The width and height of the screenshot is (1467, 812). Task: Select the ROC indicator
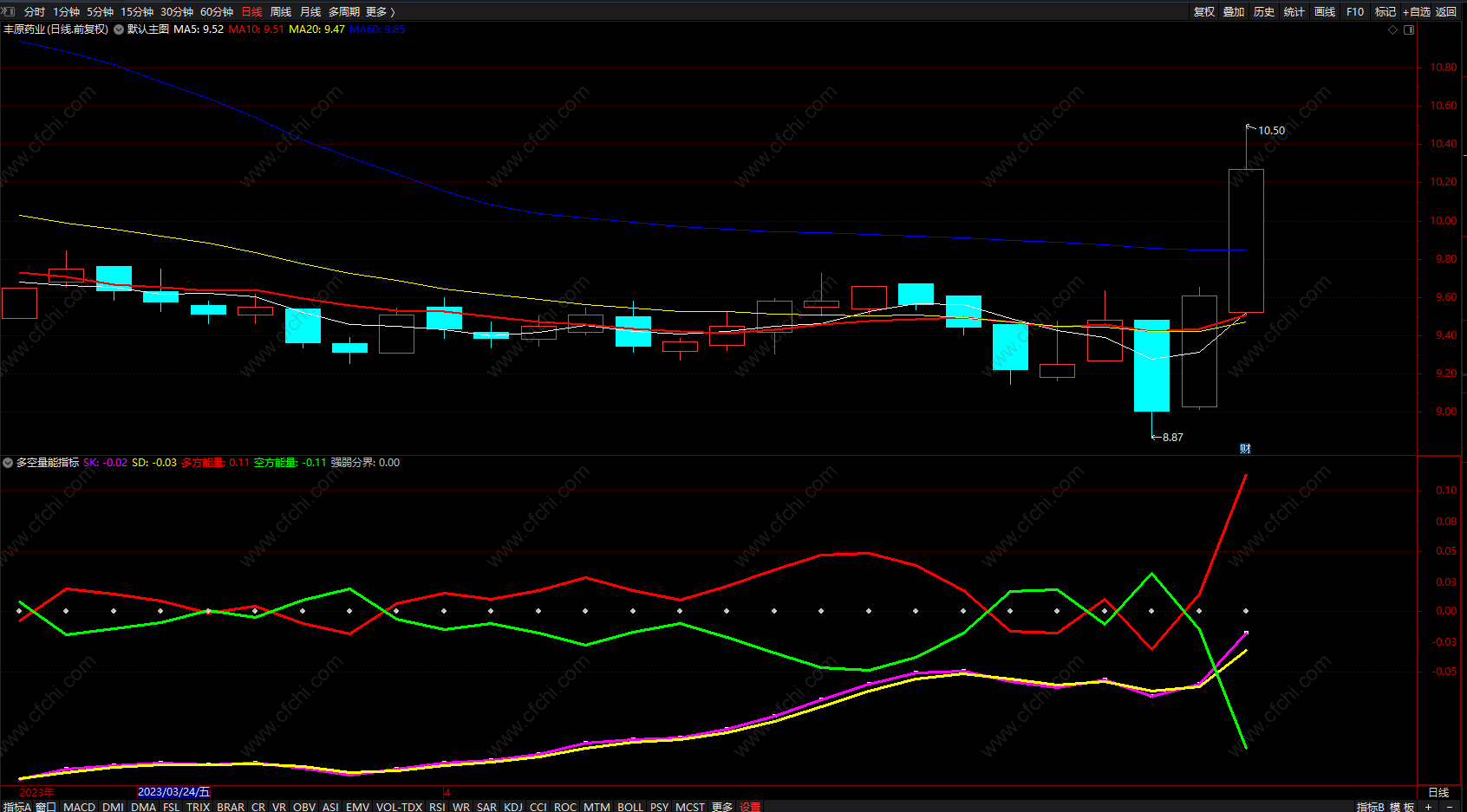565,807
